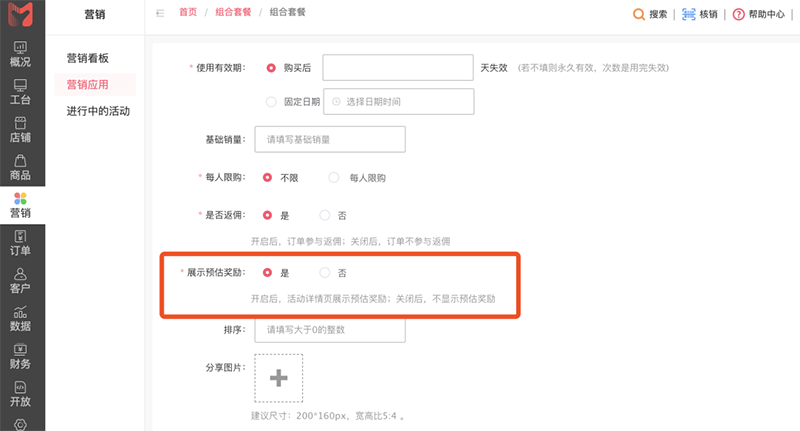The width and height of the screenshot is (800, 431).
Task: Set 是否返佣 to 否
Action: pos(324,215)
